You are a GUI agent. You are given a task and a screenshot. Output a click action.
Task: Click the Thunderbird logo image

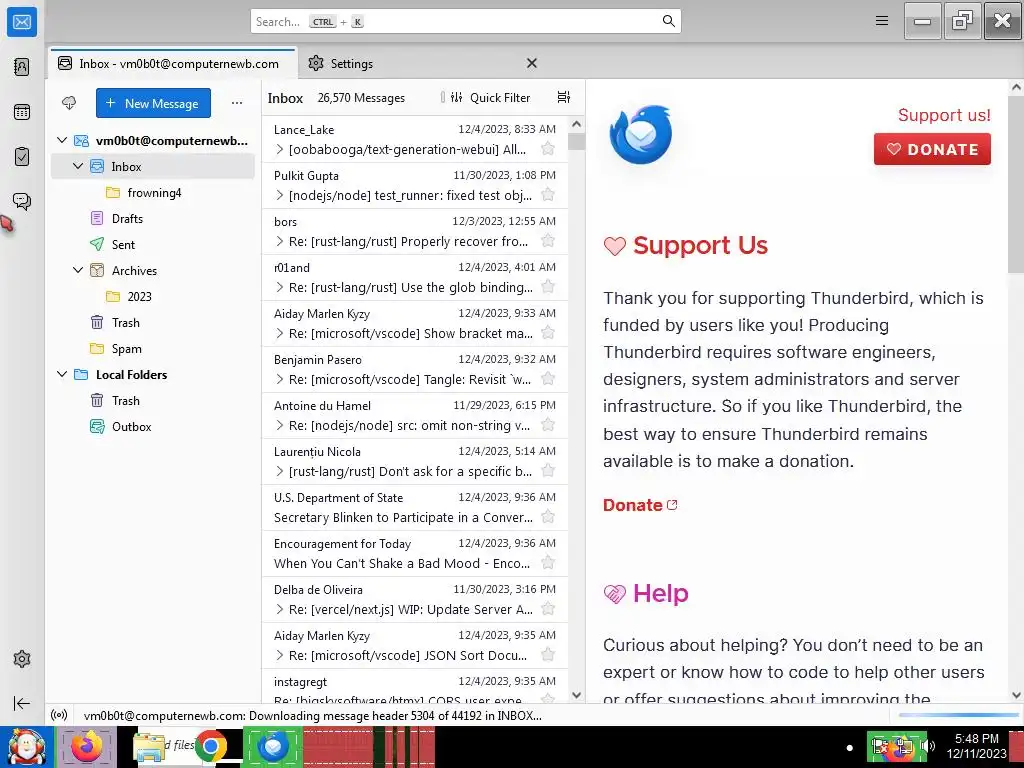[x=641, y=135]
